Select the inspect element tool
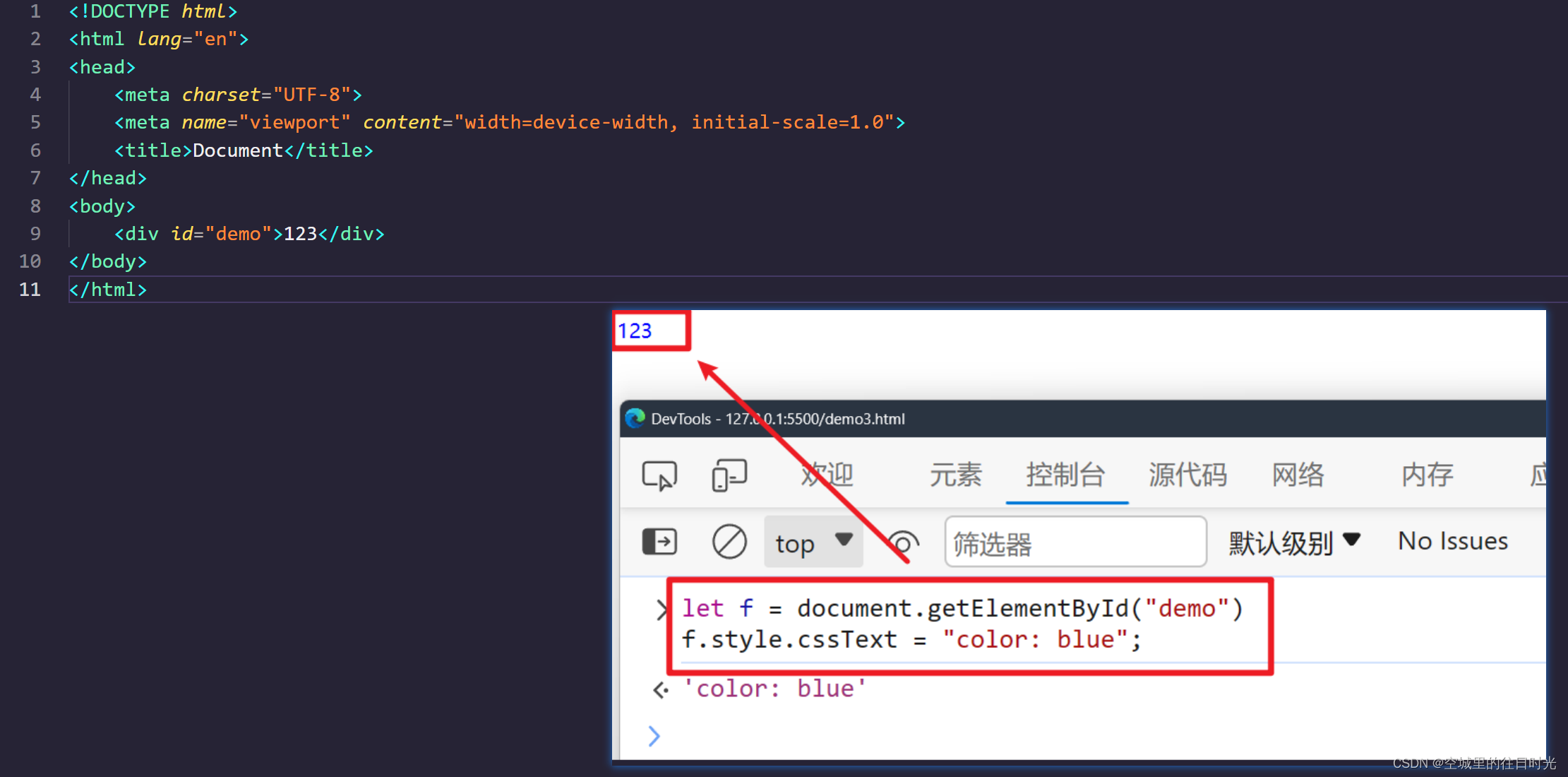Image resolution: width=1568 pixels, height=777 pixels. [x=659, y=475]
